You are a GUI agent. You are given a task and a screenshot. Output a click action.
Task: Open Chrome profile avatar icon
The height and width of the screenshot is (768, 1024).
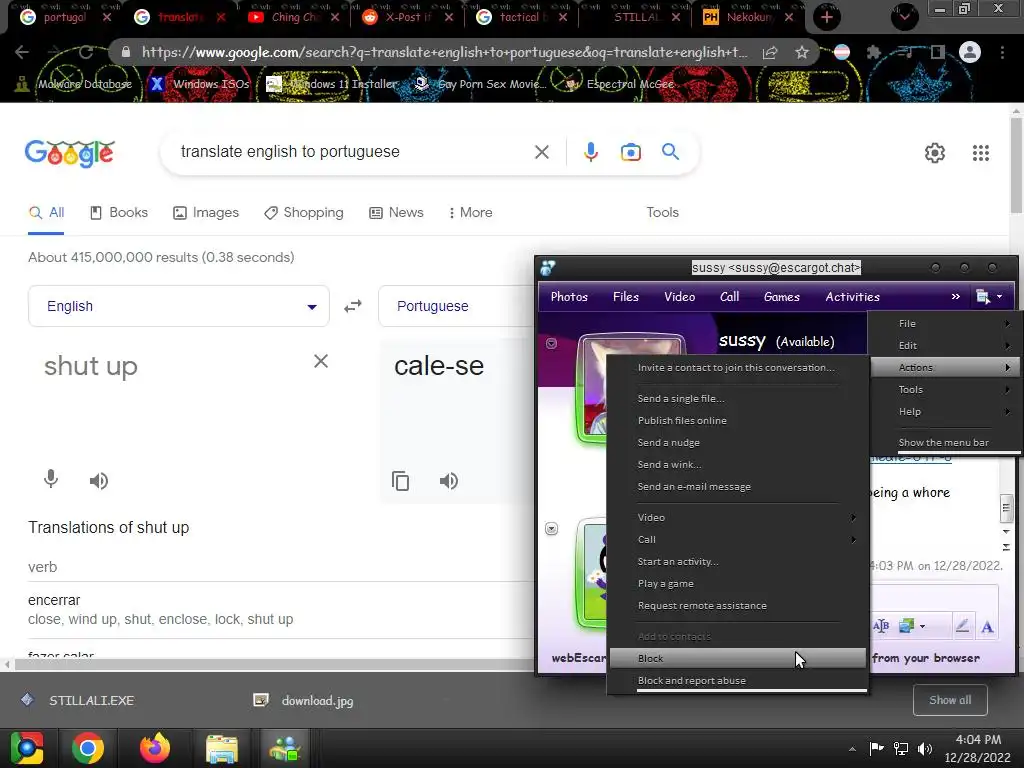click(x=970, y=52)
